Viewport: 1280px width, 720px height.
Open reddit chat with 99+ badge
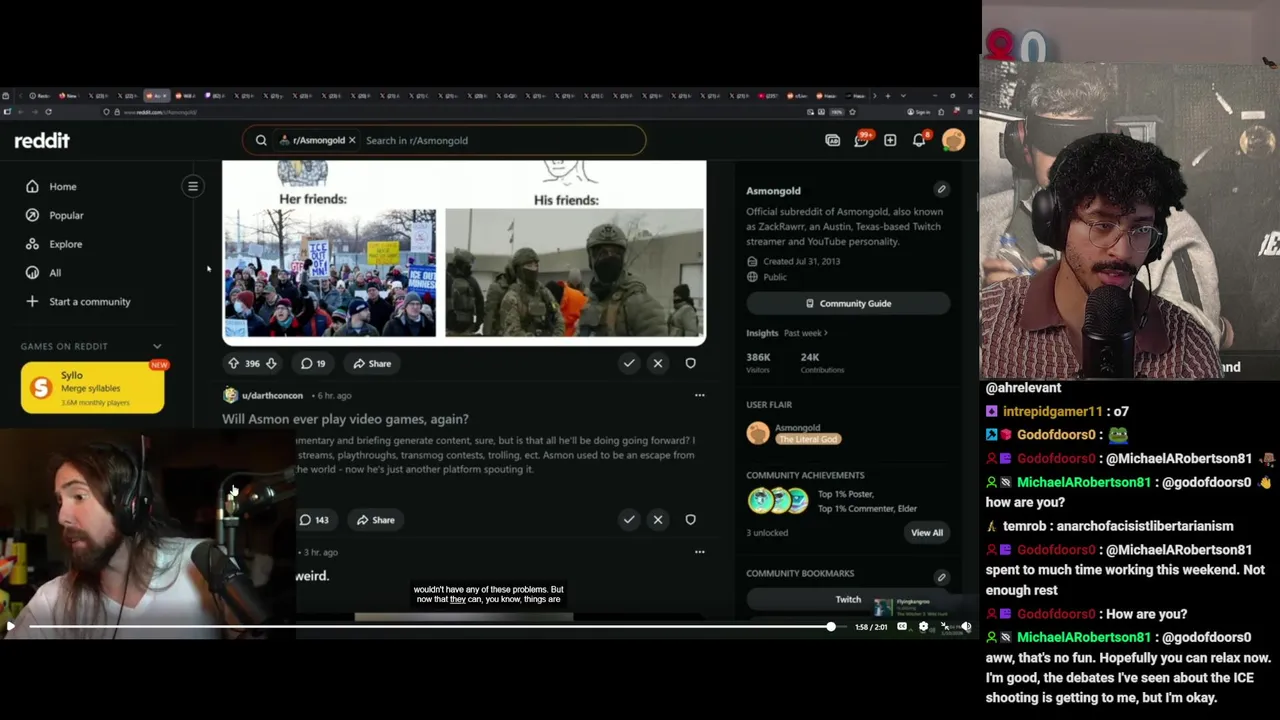(862, 140)
